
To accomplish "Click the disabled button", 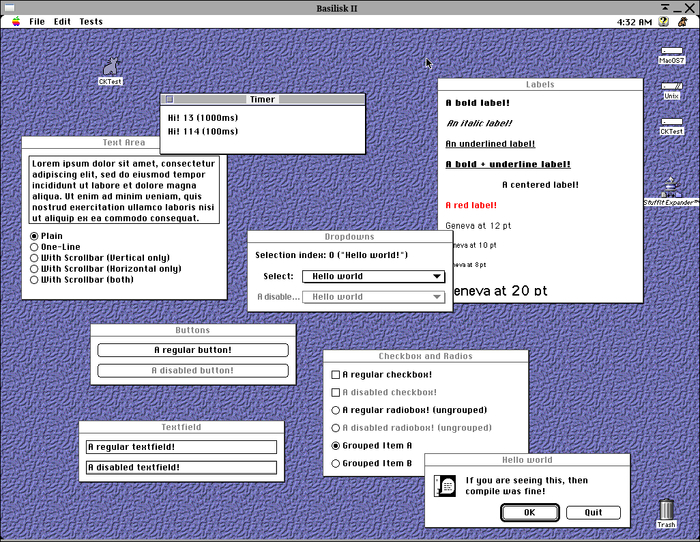I will [193, 371].
